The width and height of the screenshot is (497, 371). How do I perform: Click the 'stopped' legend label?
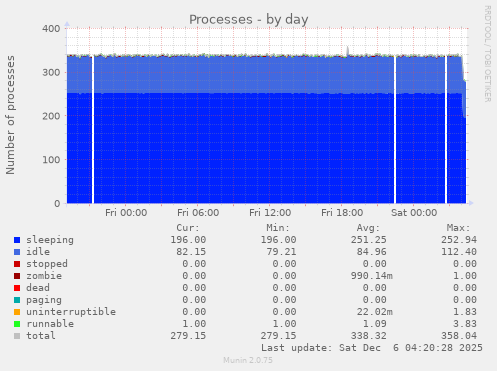[47, 264]
